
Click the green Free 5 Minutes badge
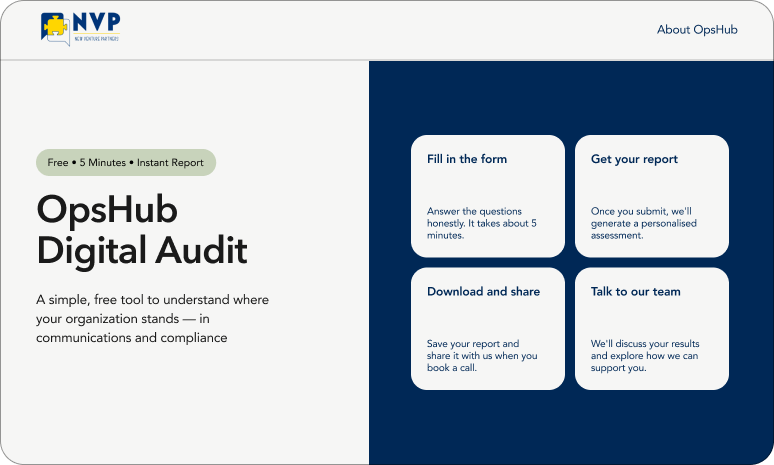coord(125,162)
